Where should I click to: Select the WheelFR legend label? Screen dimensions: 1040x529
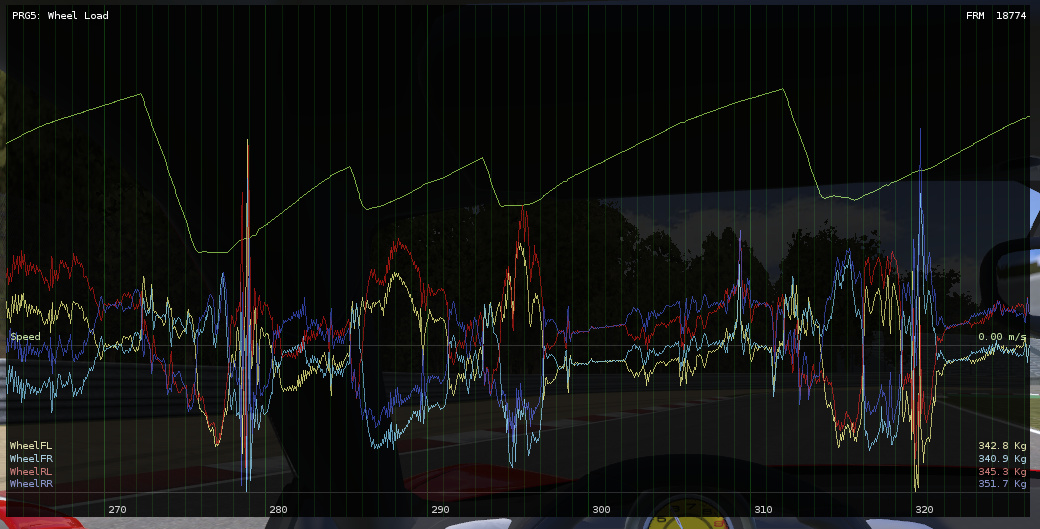pos(31,458)
